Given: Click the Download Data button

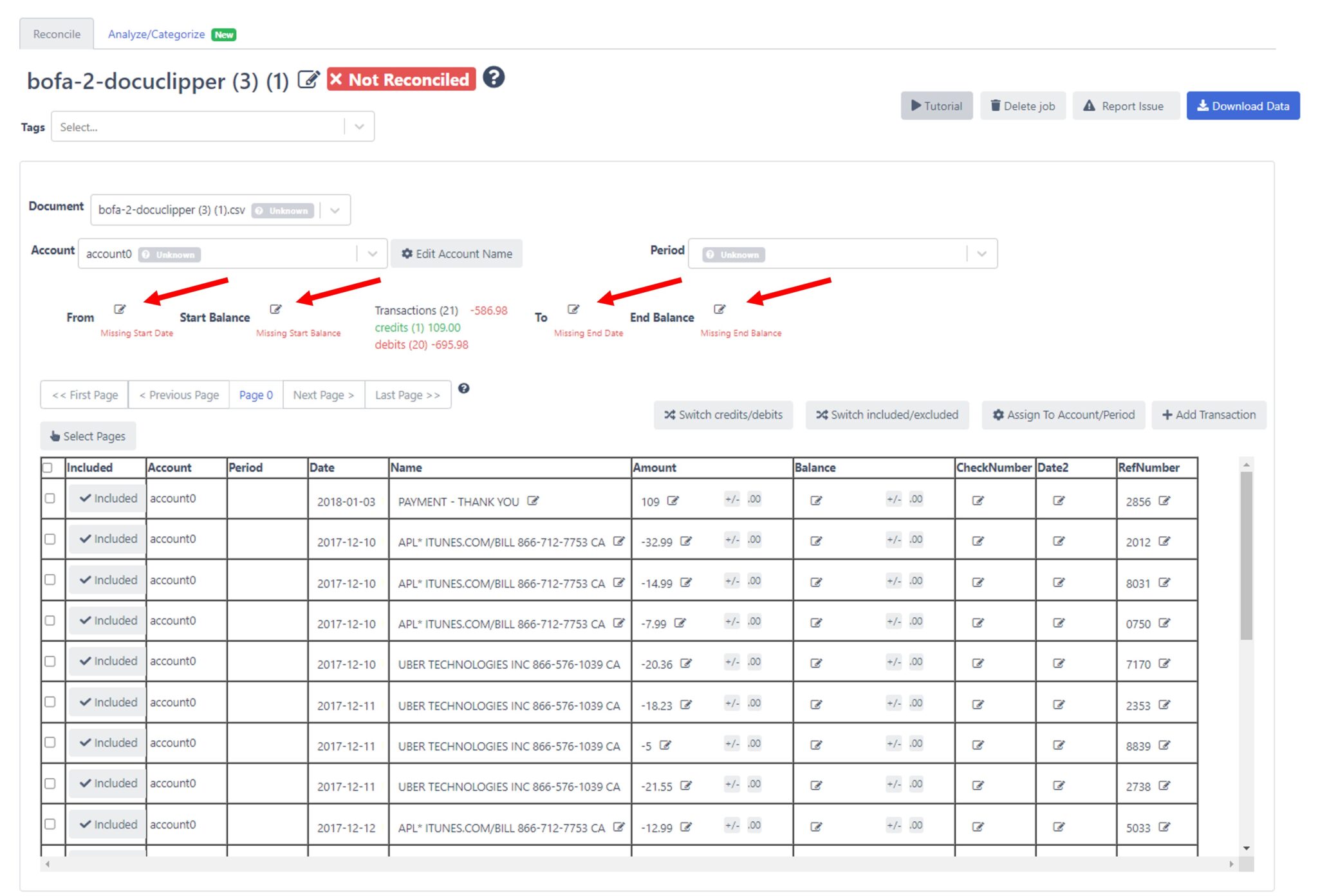Looking at the screenshot, I should (x=1243, y=106).
